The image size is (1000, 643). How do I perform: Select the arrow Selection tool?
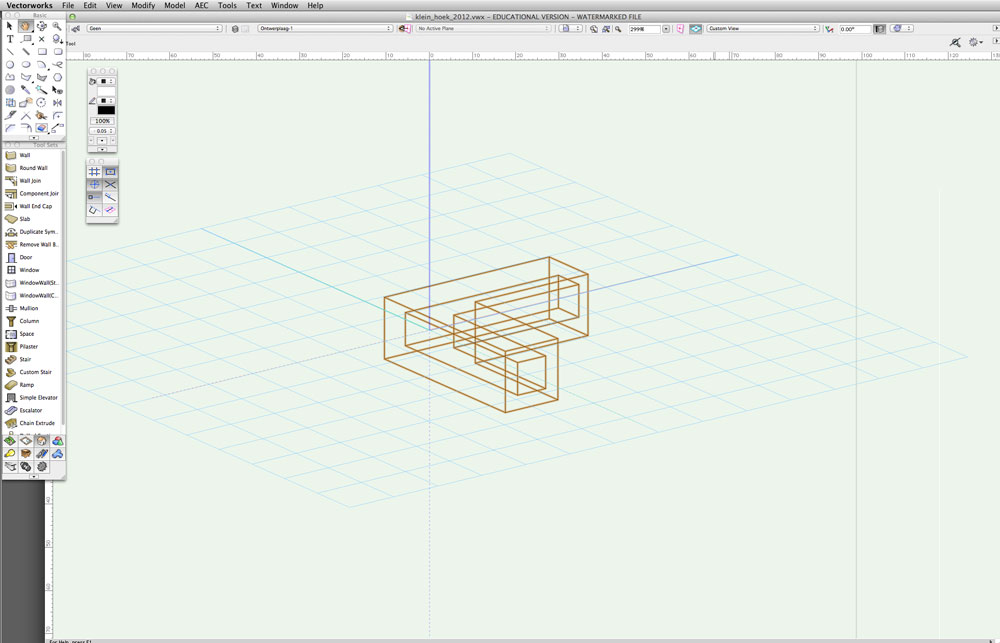click(x=10, y=26)
